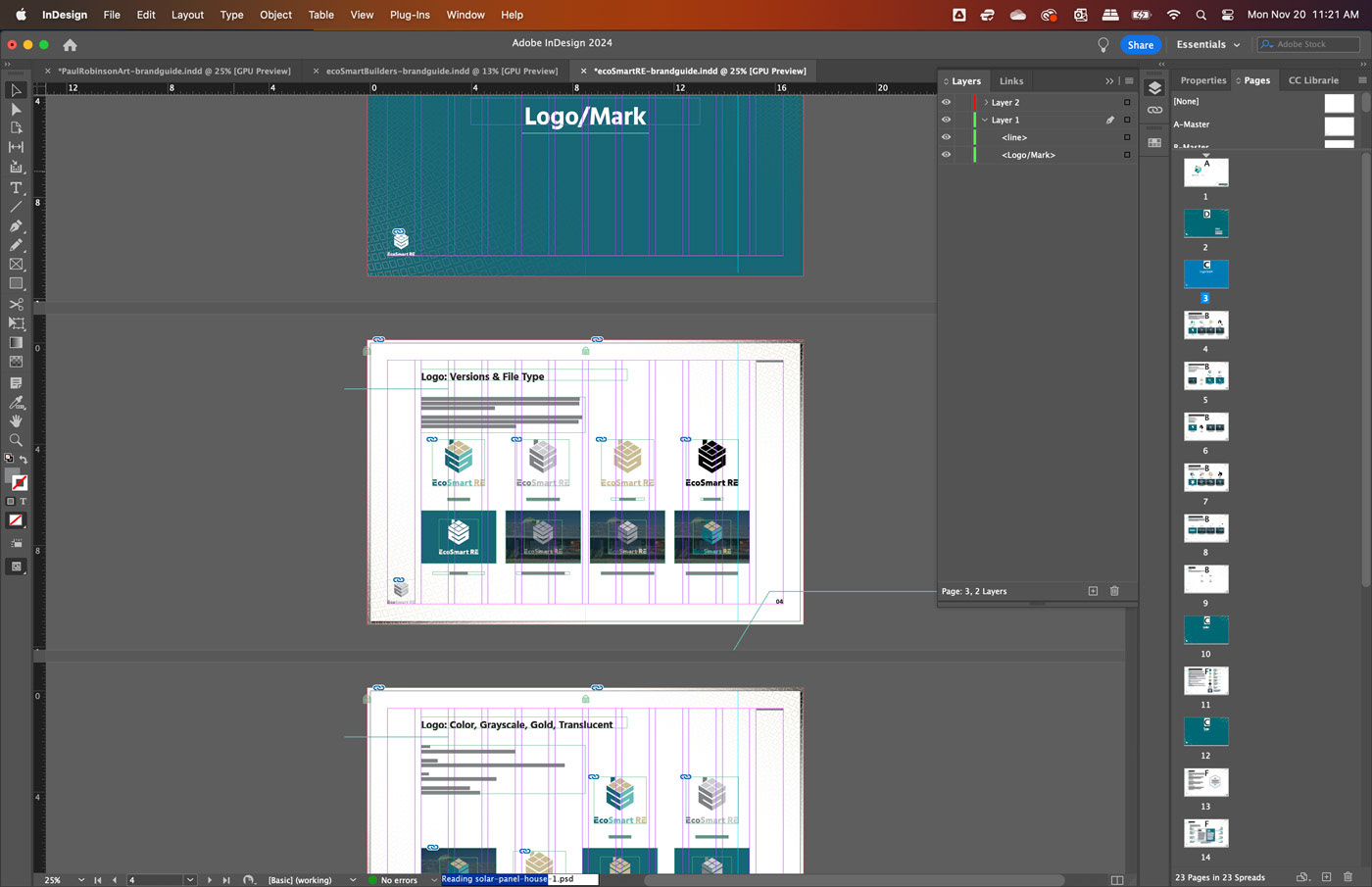Switch to the Links tab
The width and height of the screenshot is (1372, 887).
tap(1011, 81)
